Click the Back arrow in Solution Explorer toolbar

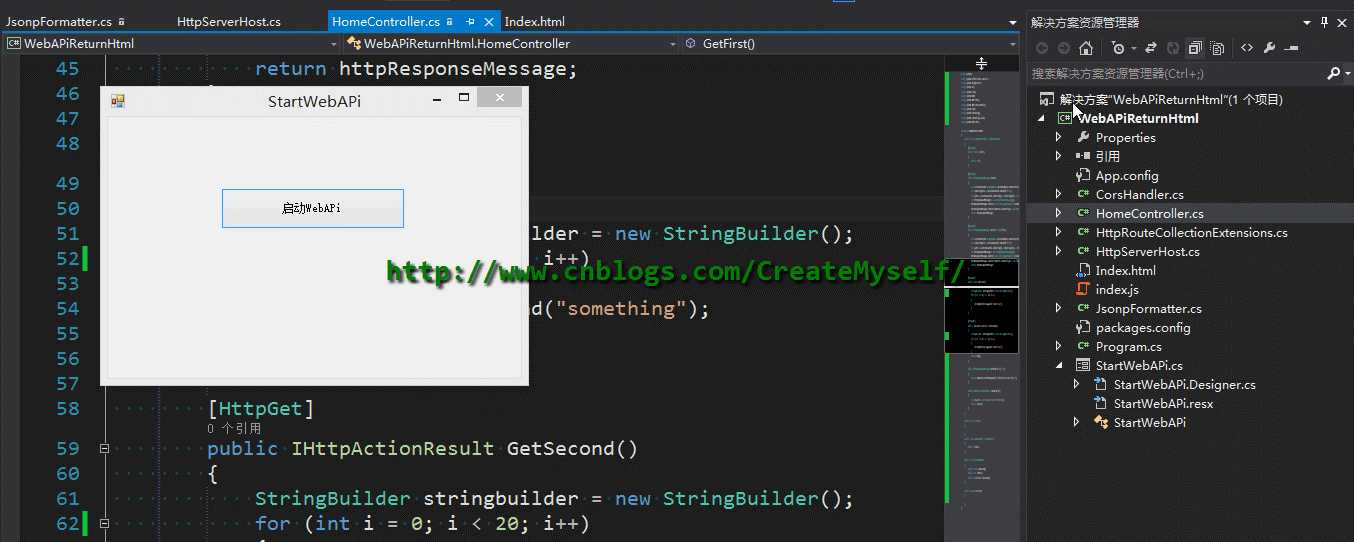[1041, 48]
